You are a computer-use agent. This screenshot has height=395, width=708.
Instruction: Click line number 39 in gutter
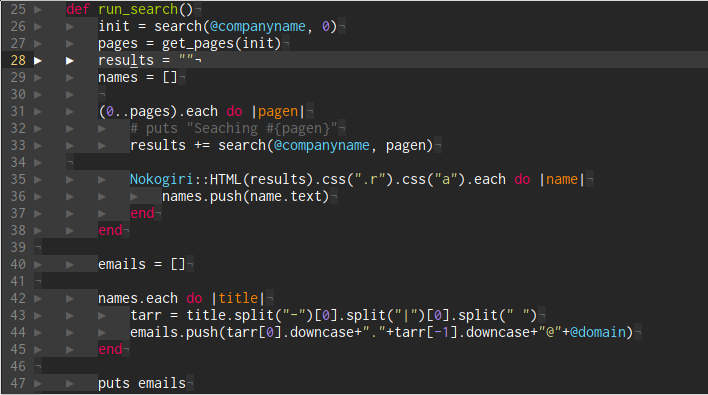coord(18,247)
